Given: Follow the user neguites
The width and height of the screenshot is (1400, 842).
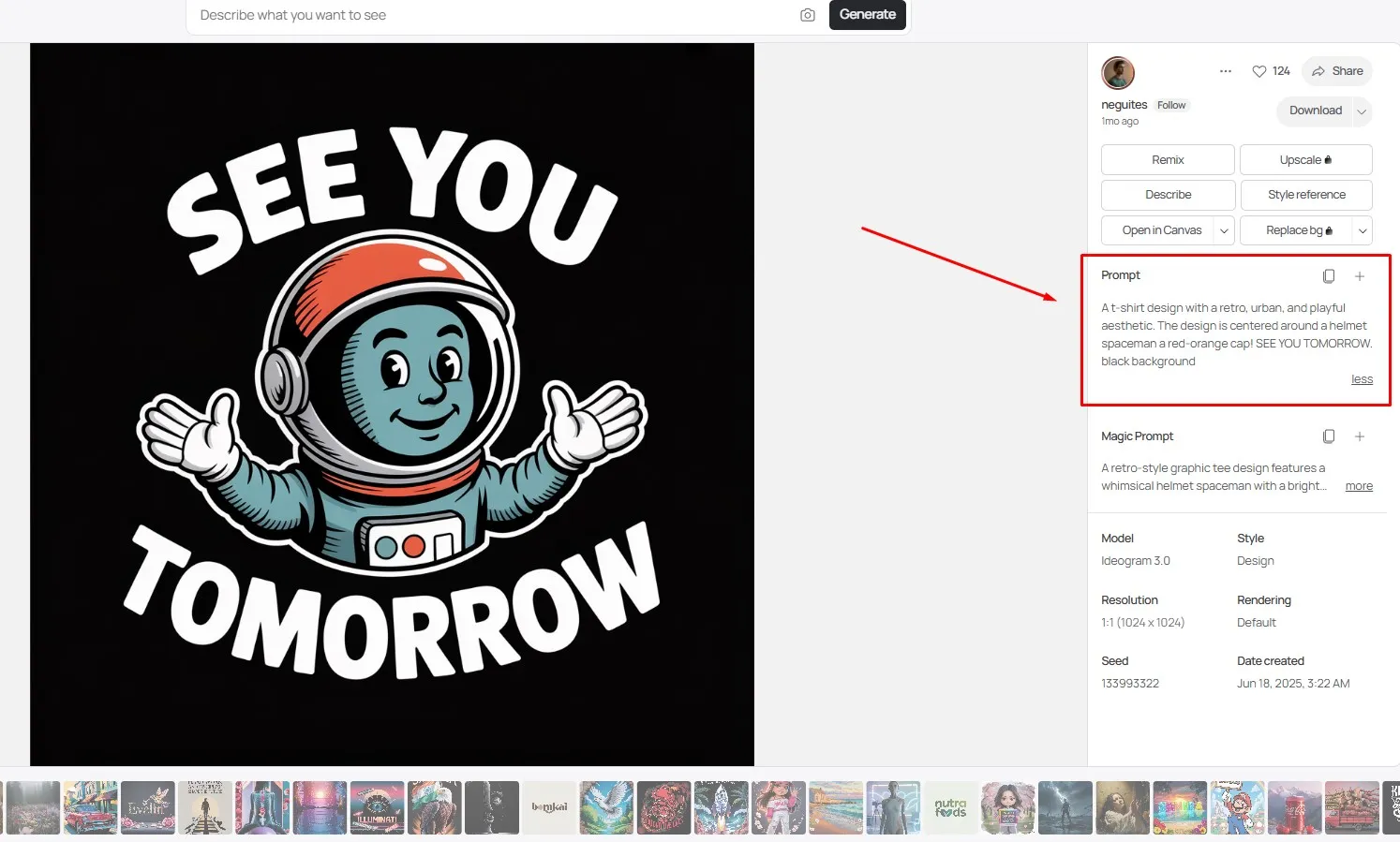Looking at the screenshot, I should click(x=1171, y=105).
